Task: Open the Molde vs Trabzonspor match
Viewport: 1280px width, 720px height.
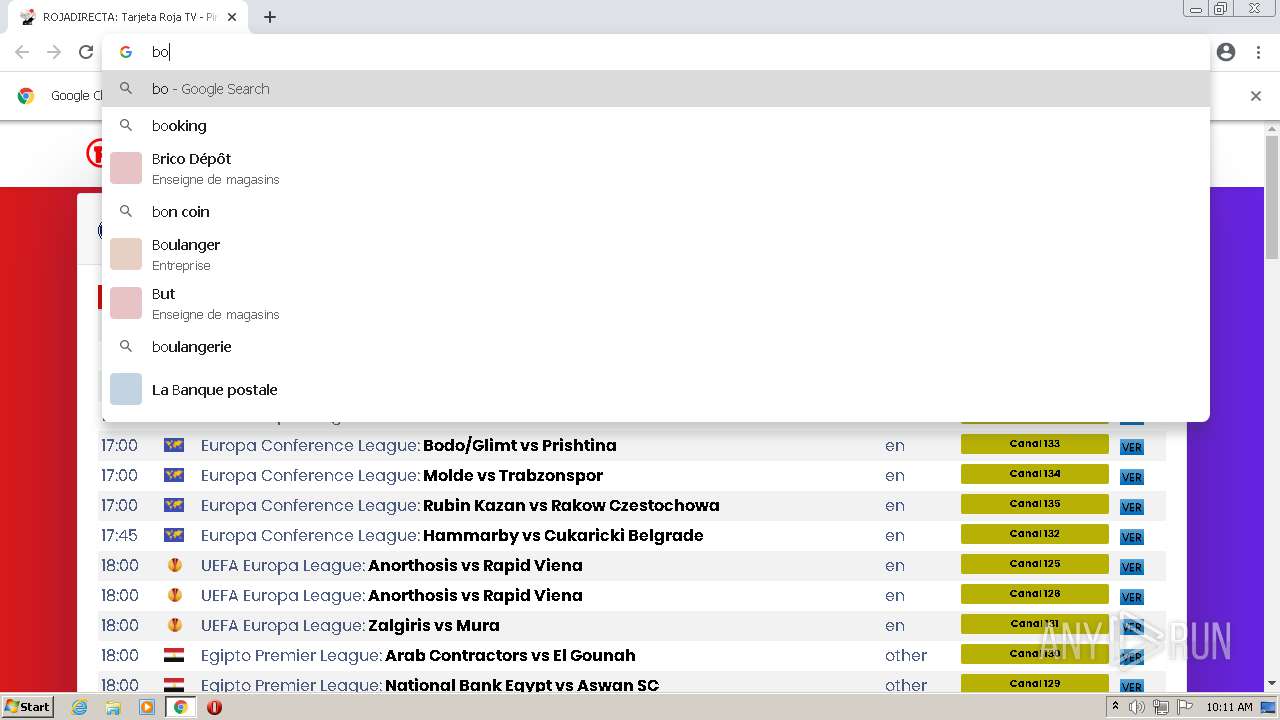Action: (513, 475)
